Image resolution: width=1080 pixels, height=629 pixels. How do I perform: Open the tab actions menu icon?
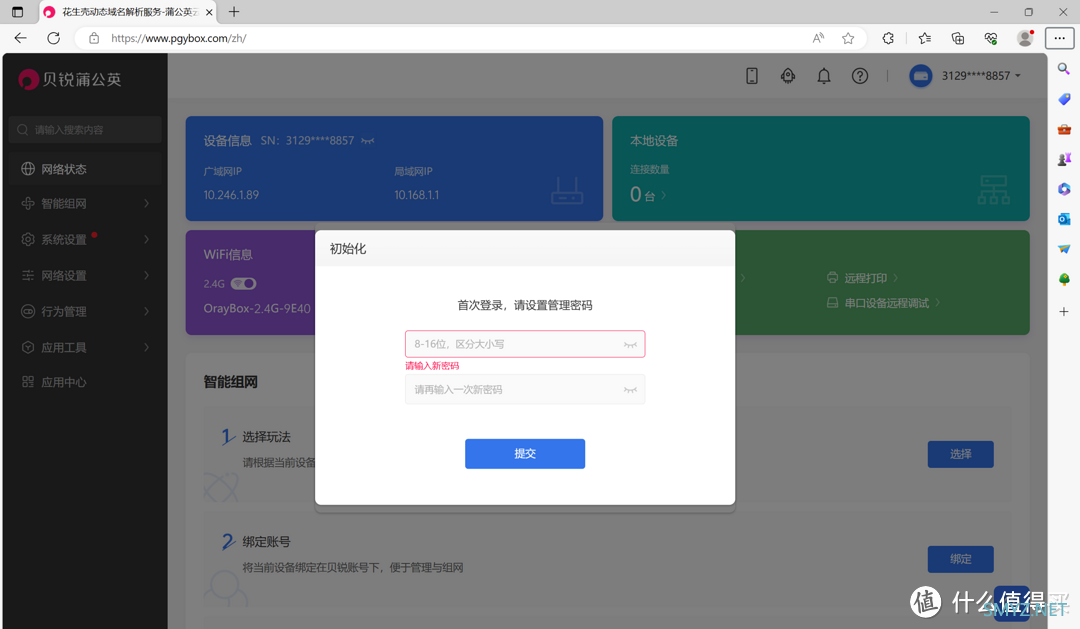[17, 12]
